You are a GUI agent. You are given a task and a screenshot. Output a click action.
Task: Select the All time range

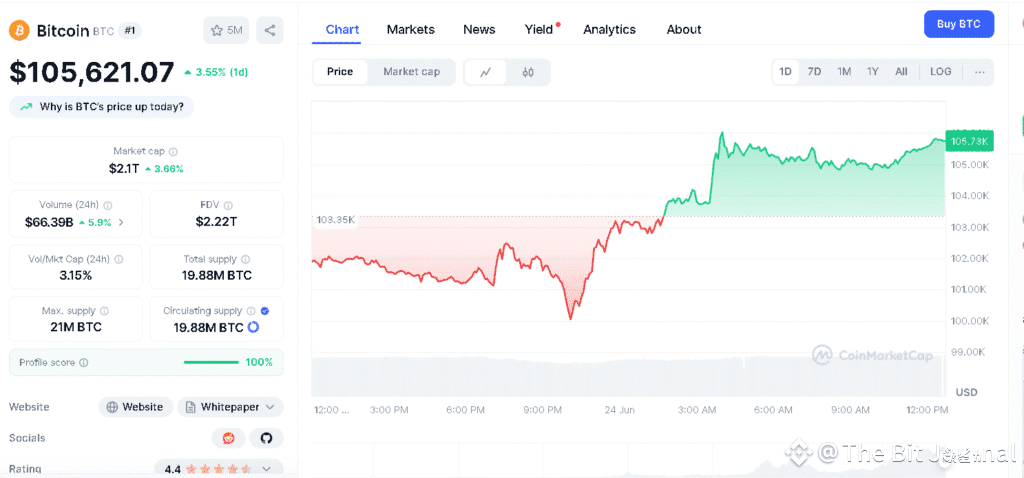pyautogui.click(x=901, y=72)
